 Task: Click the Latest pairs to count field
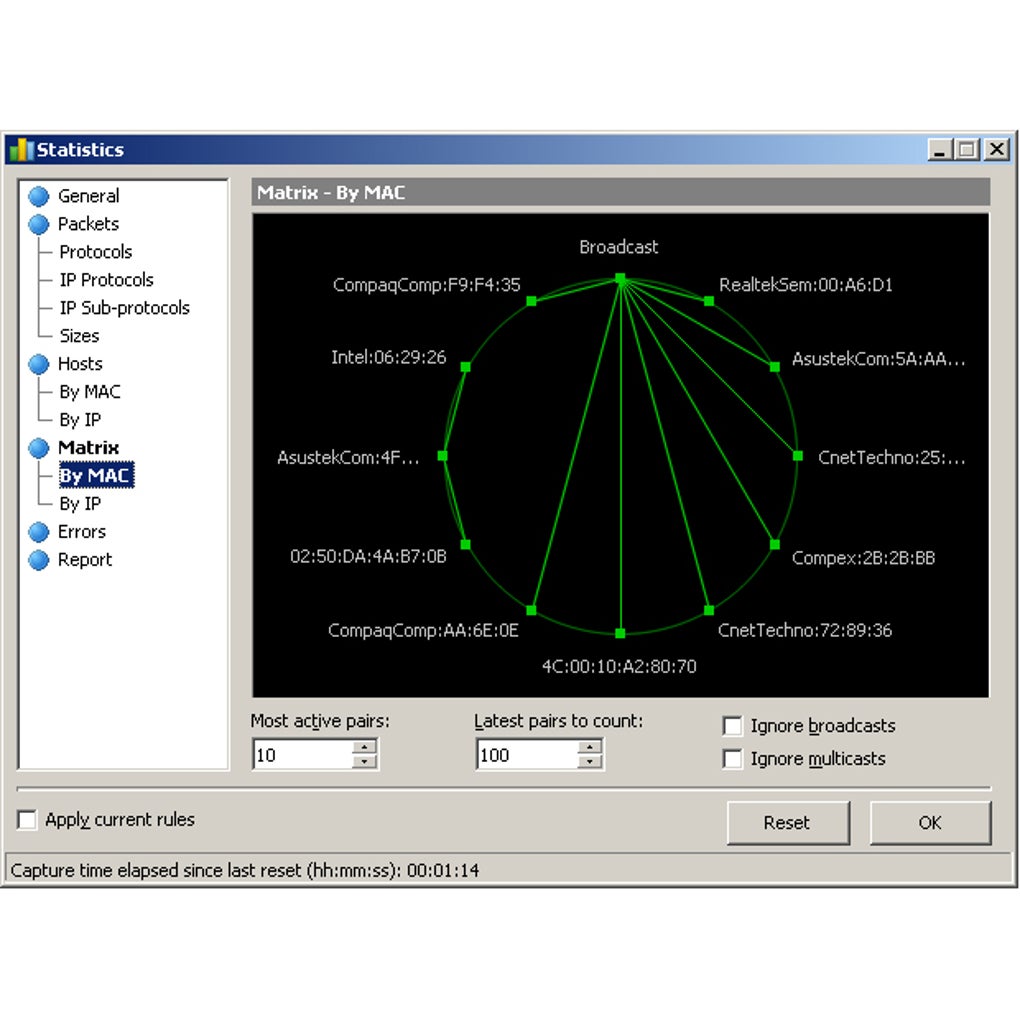528,755
